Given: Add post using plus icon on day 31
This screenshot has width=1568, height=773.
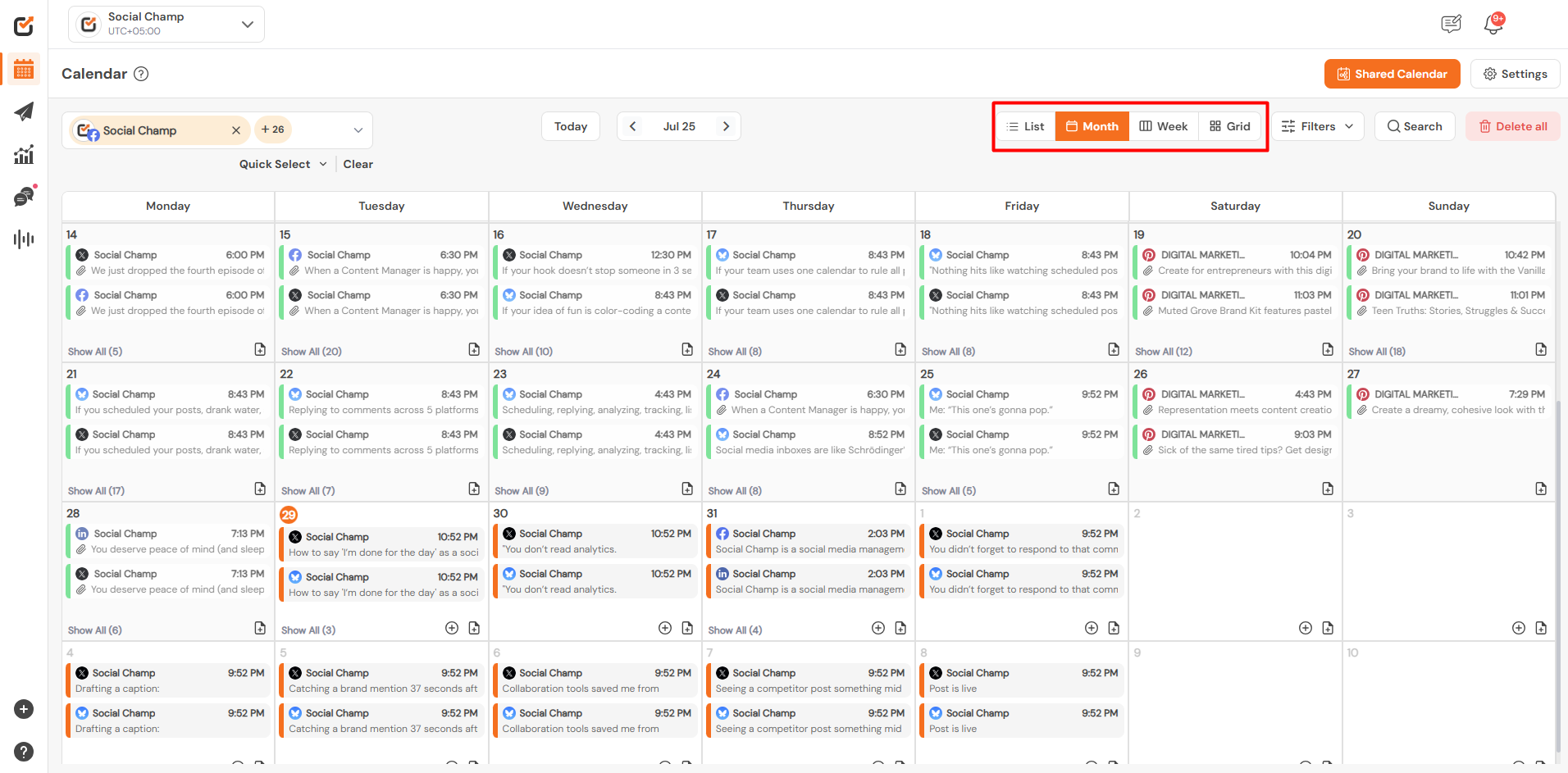Looking at the screenshot, I should pos(878,628).
